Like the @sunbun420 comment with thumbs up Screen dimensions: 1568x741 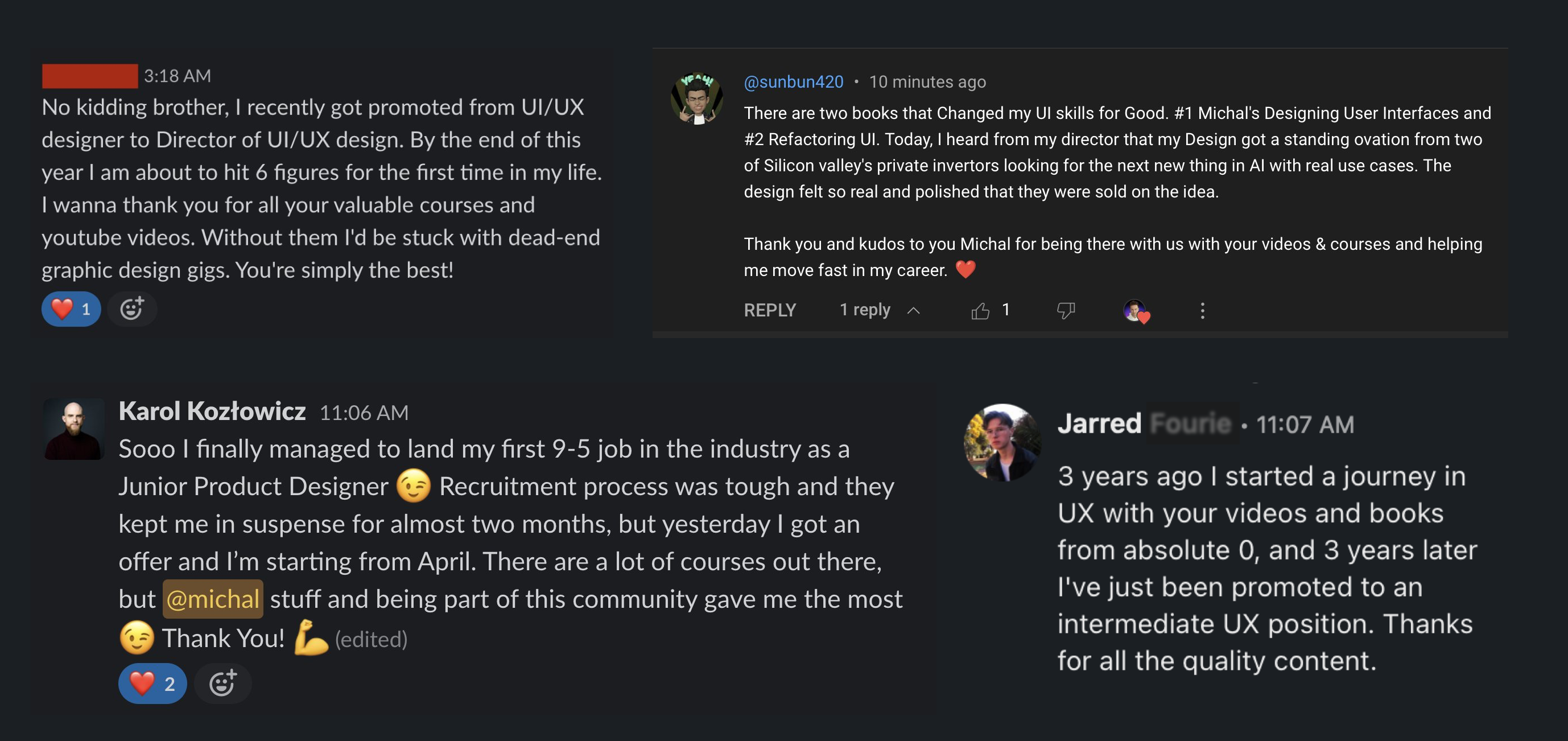(980, 311)
